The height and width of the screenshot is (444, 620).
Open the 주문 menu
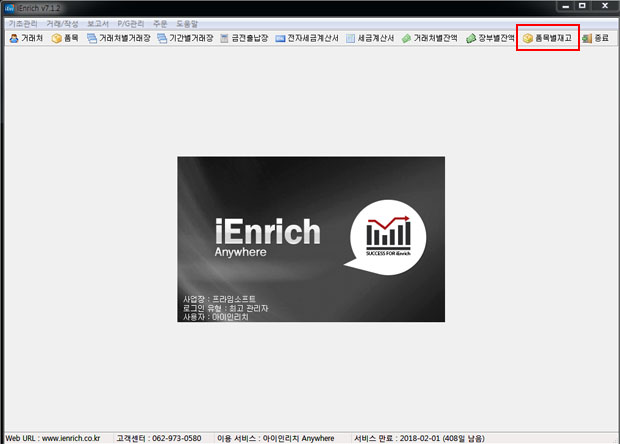[161, 22]
